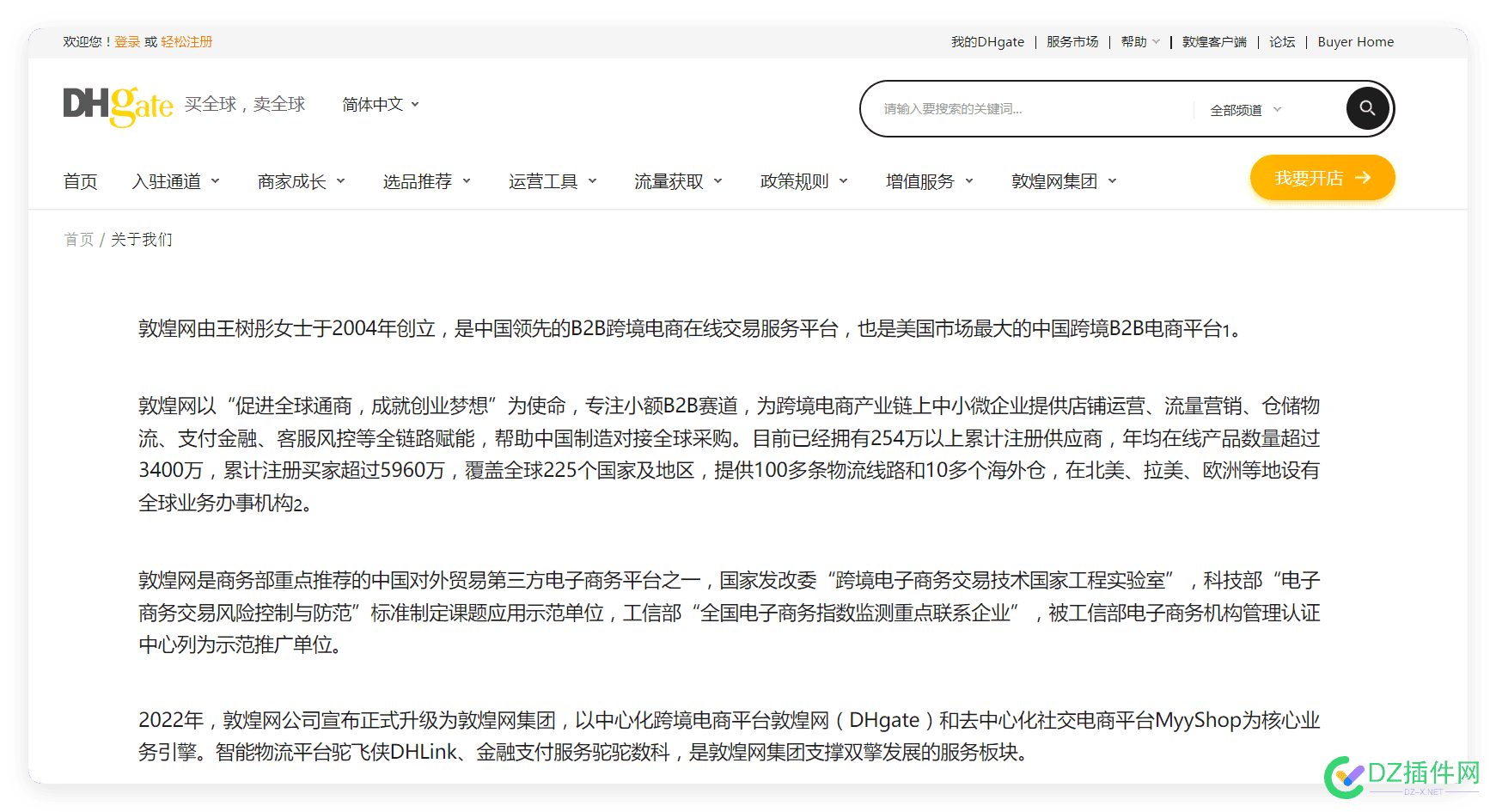Click the 我要开店 open-store button
Screen dimensions: 1496x812
pyautogui.click(x=1322, y=178)
